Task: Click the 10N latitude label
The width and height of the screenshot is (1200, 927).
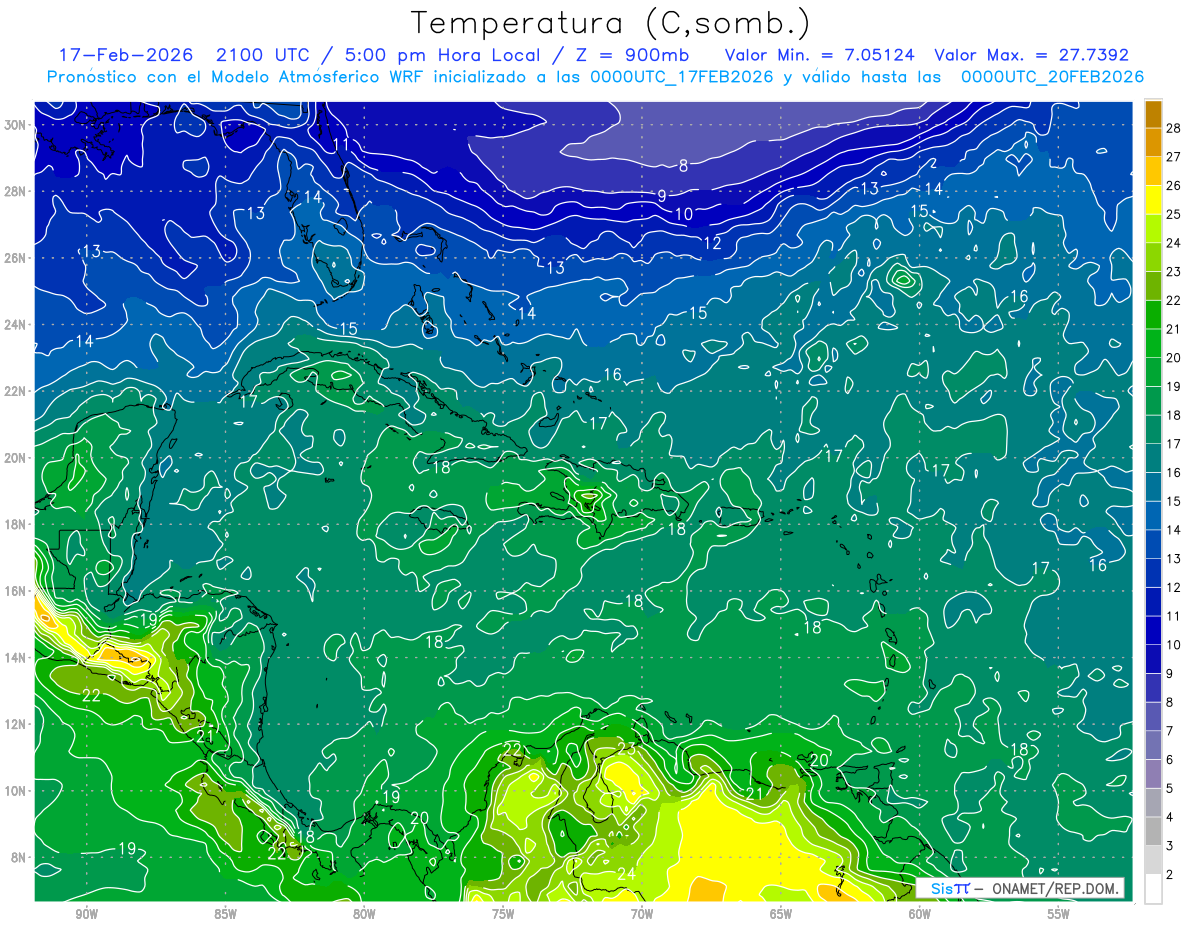Action: [x=15, y=790]
